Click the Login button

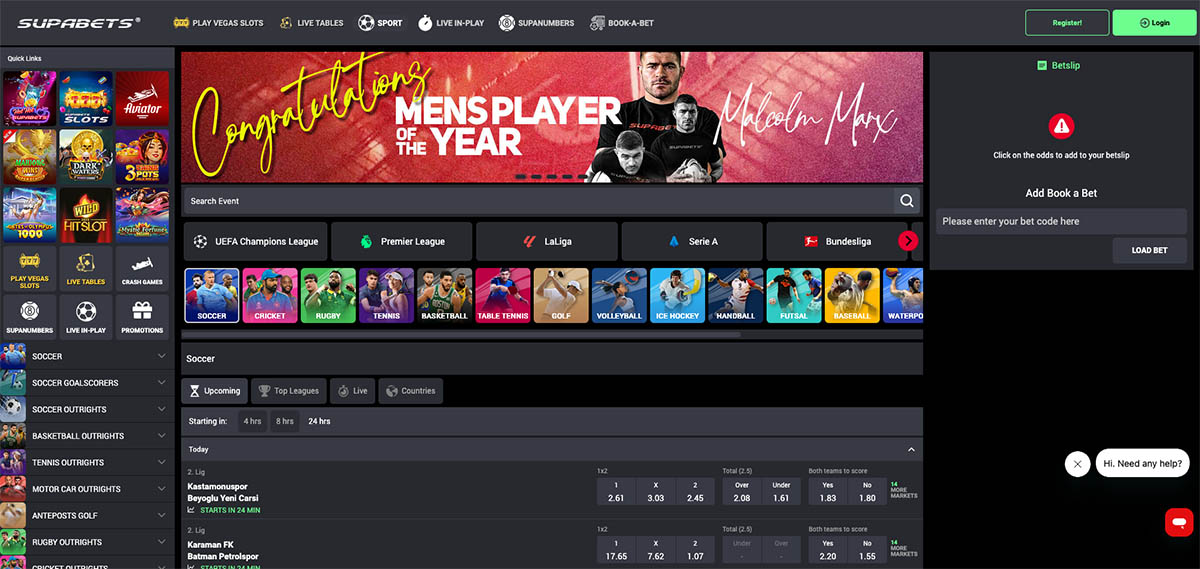pos(1154,22)
